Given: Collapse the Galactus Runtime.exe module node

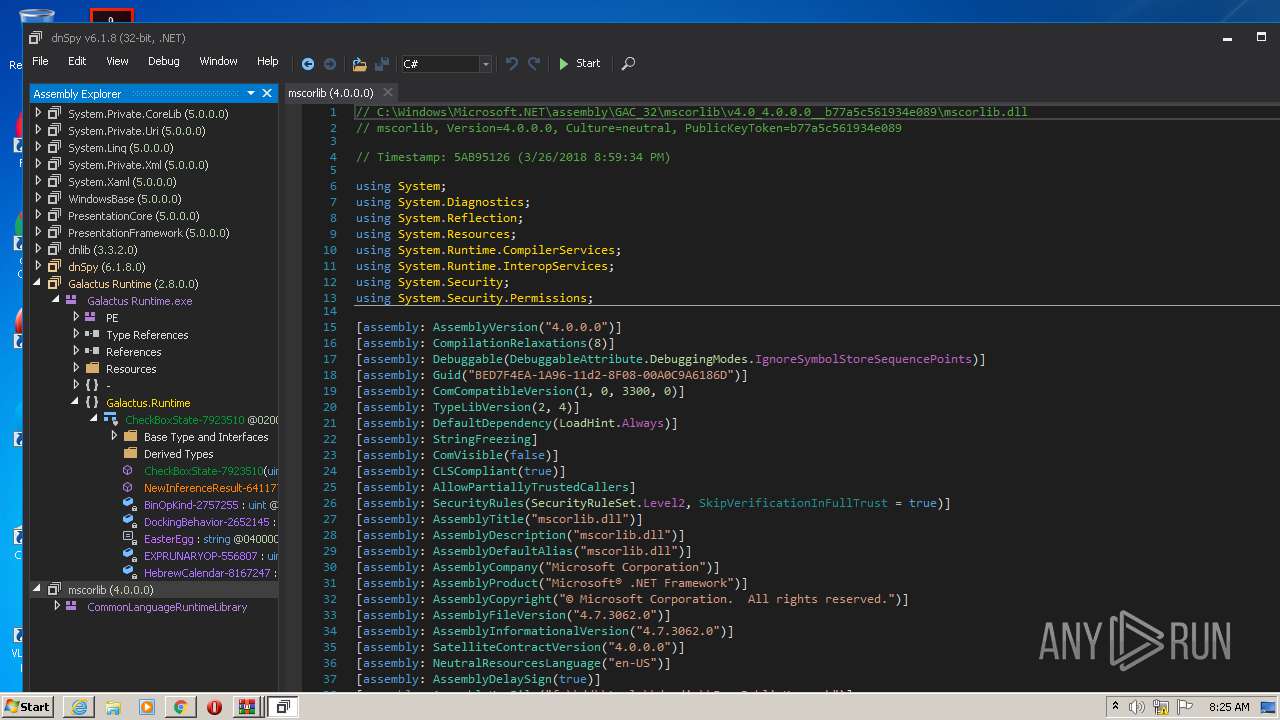Looking at the screenshot, I should 57,300.
